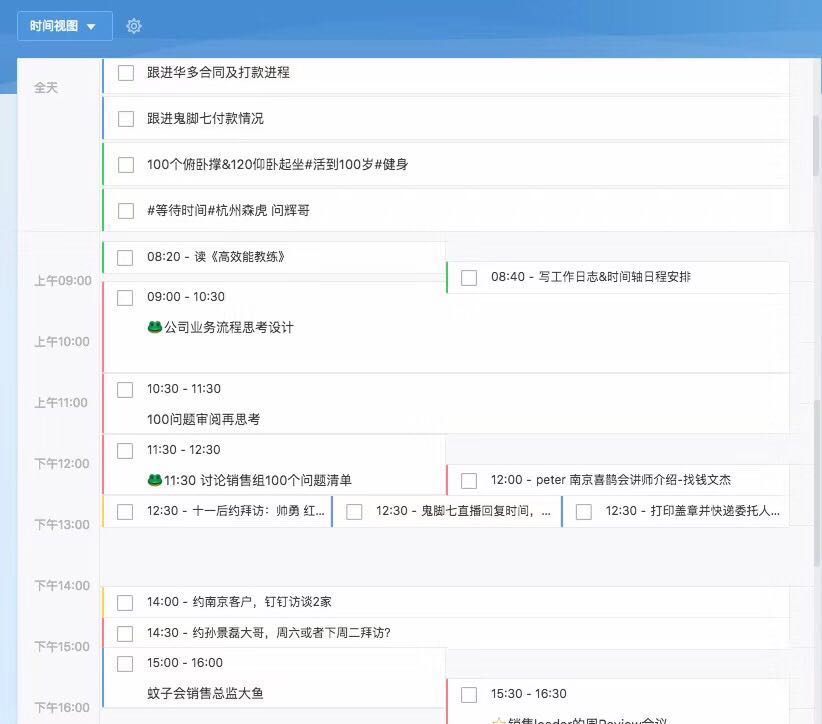
Task: Open the settings gear icon
Action: 134,26
